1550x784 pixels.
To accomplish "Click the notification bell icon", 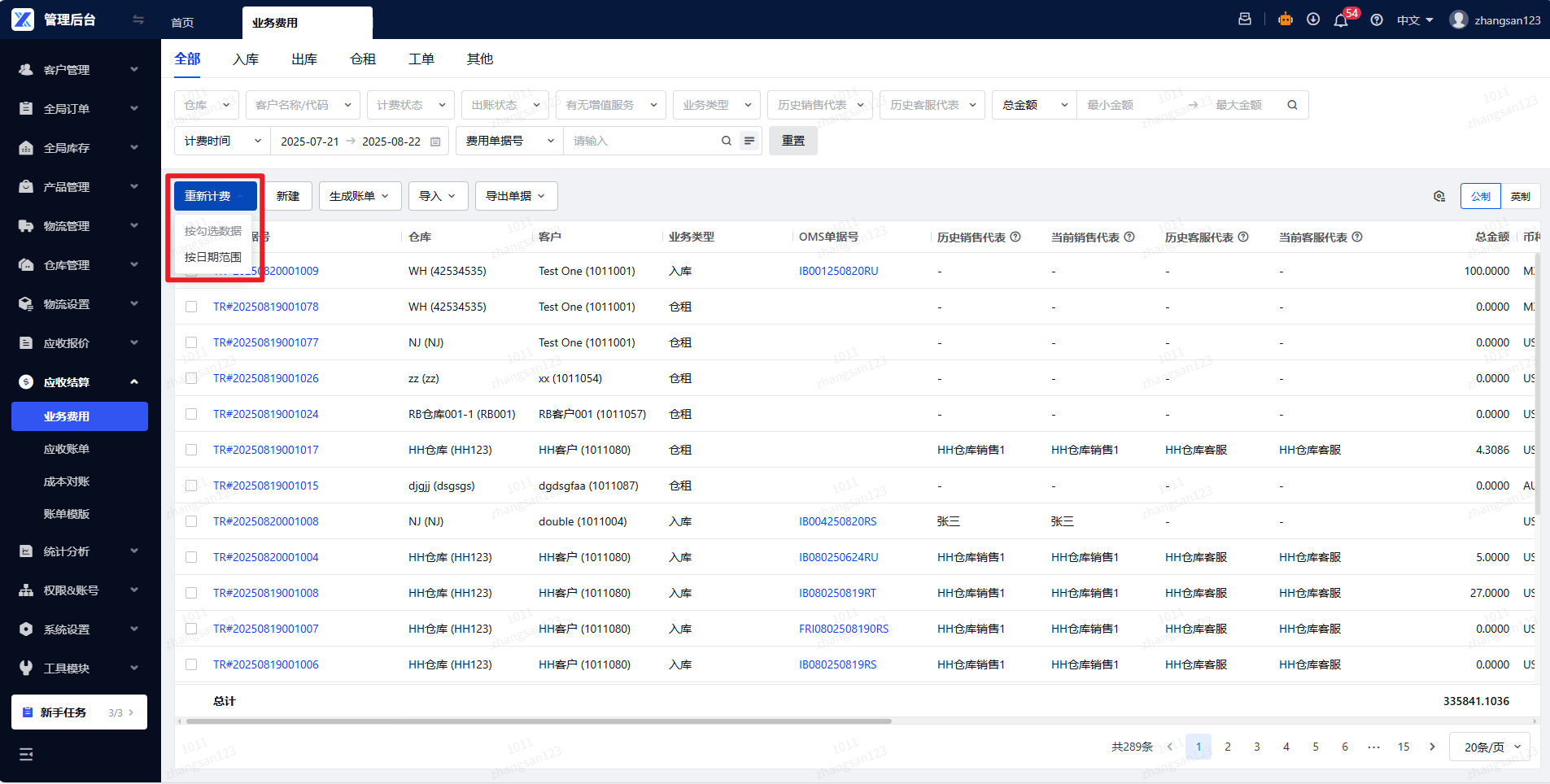I will tap(1340, 20).
